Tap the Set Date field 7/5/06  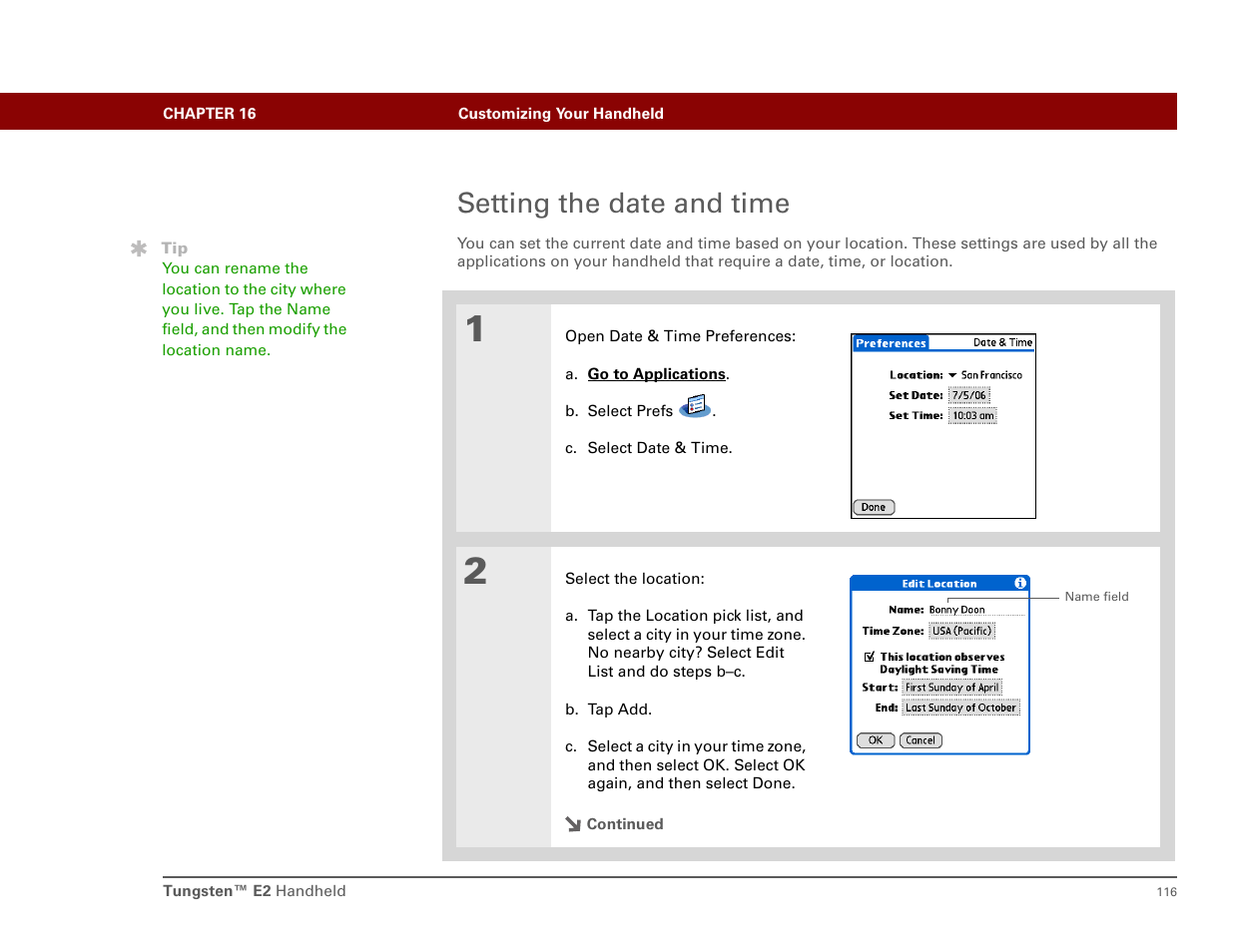pos(968,395)
